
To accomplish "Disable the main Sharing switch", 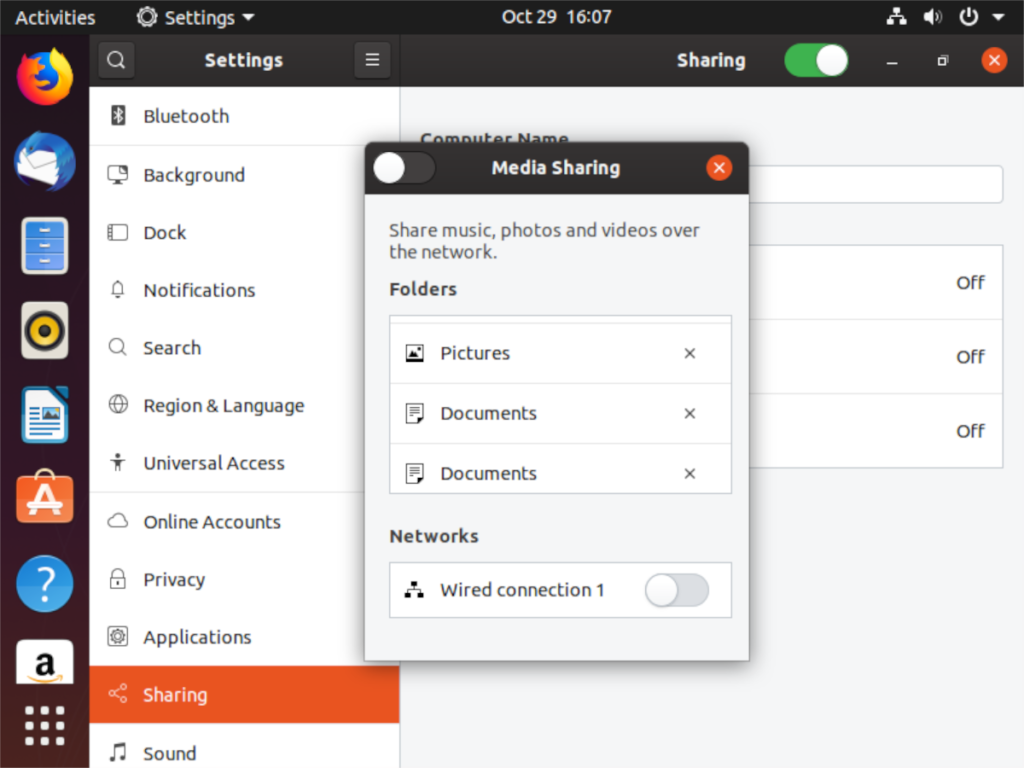I will coord(816,60).
